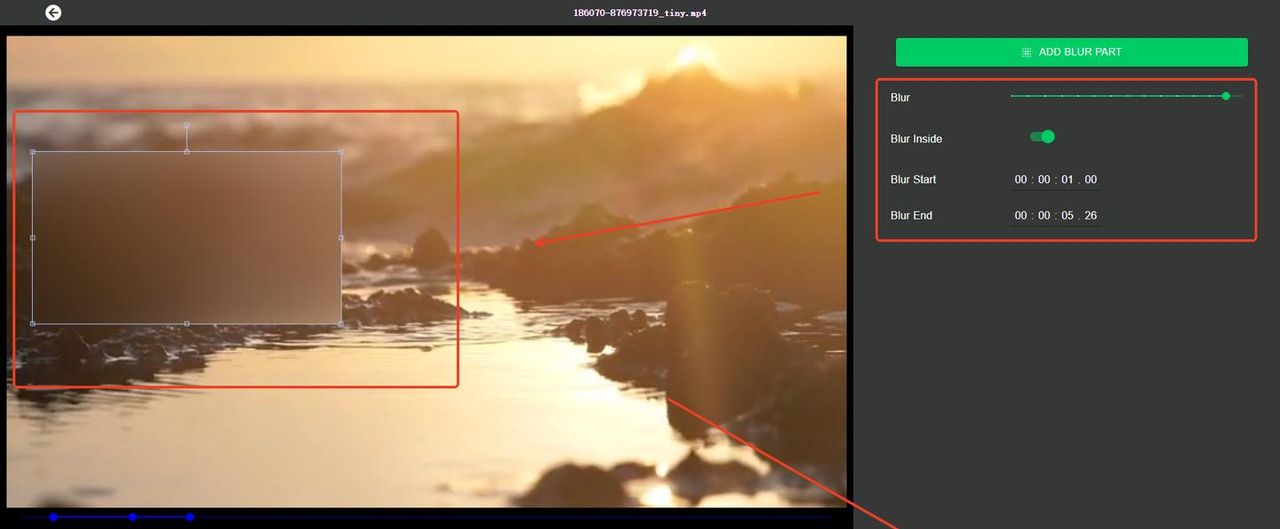Click the Blur End seconds field
This screenshot has width=1280, height=529.
click(1067, 216)
